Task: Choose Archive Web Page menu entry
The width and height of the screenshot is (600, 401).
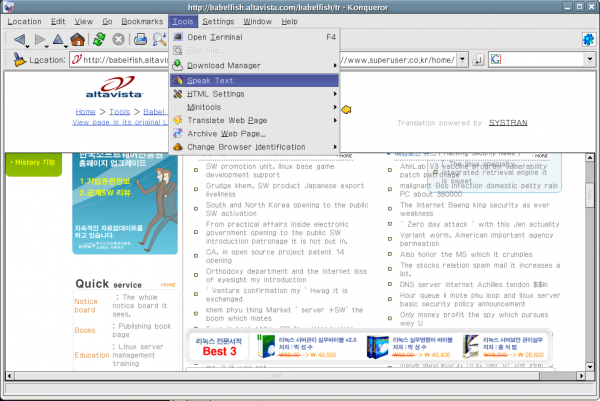Action: (x=254, y=134)
